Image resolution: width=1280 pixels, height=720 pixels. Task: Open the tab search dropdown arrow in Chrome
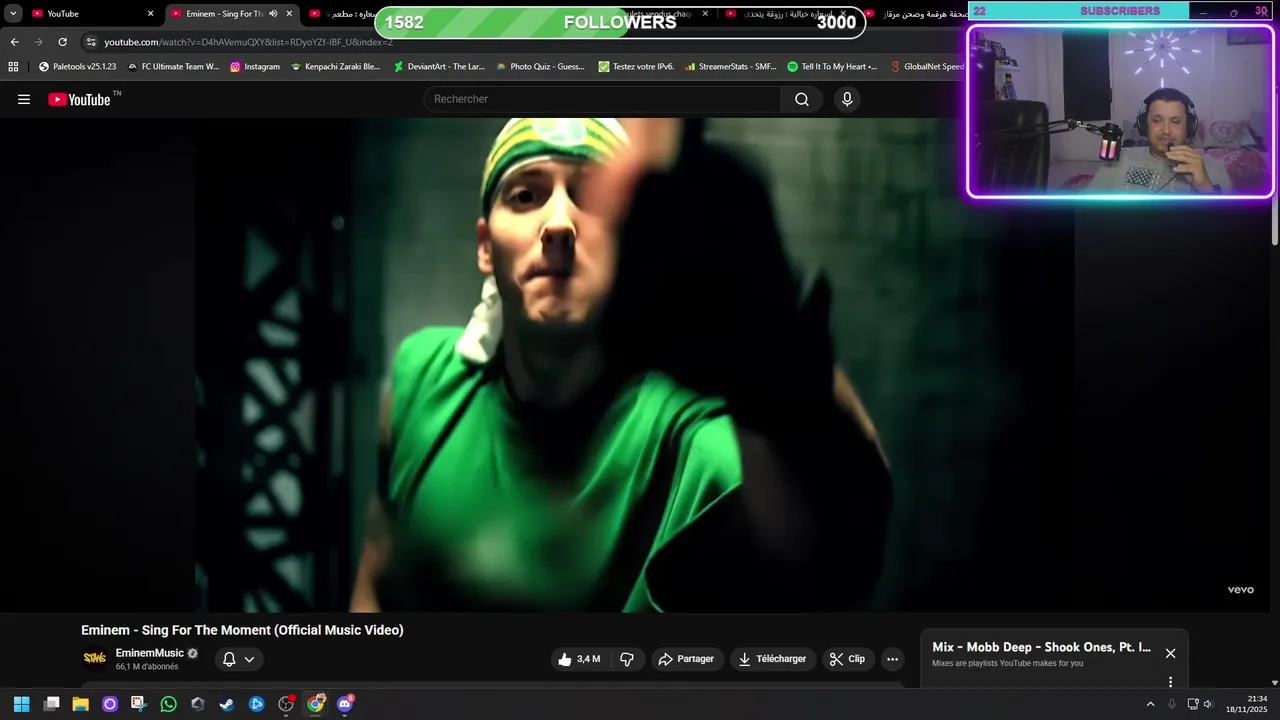pos(13,13)
